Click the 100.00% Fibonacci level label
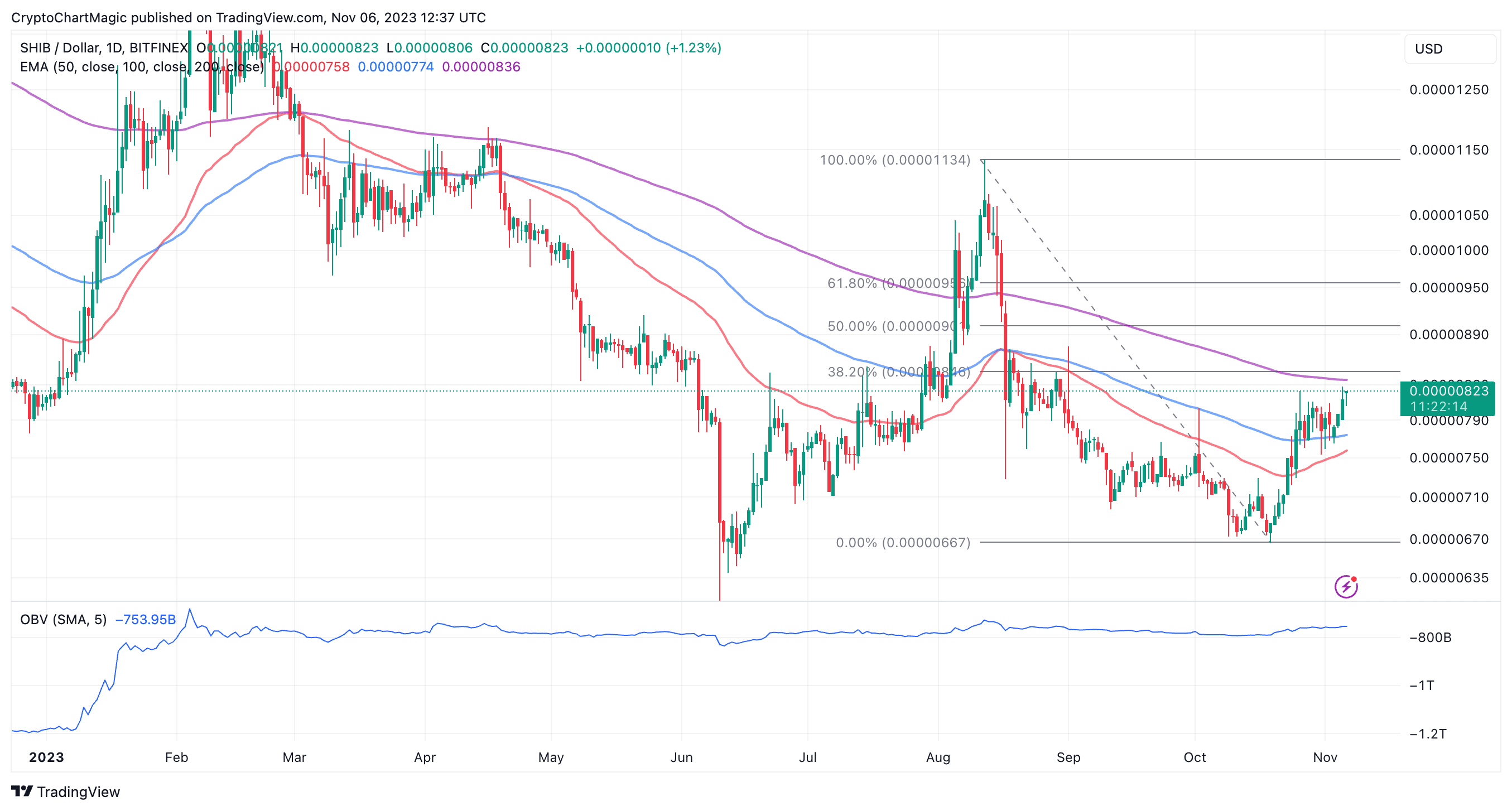The width and height of the screenshot is (1512, 811). tap(894, 160)
